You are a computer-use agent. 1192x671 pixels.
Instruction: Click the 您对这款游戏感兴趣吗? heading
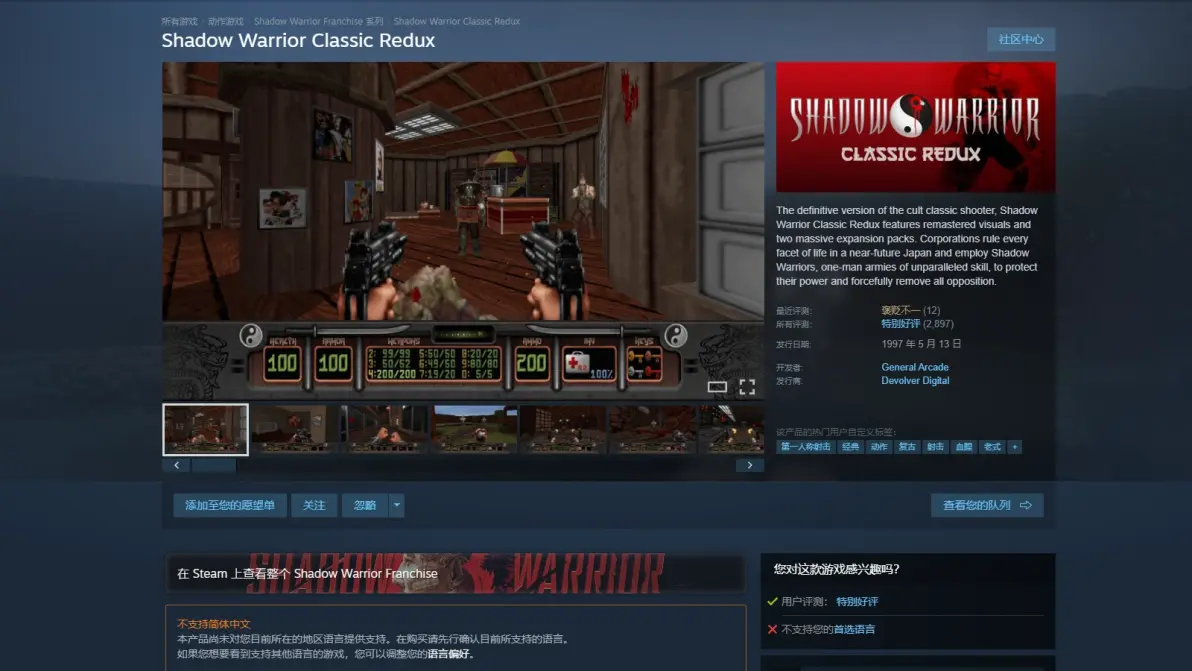tap(836, 569)
